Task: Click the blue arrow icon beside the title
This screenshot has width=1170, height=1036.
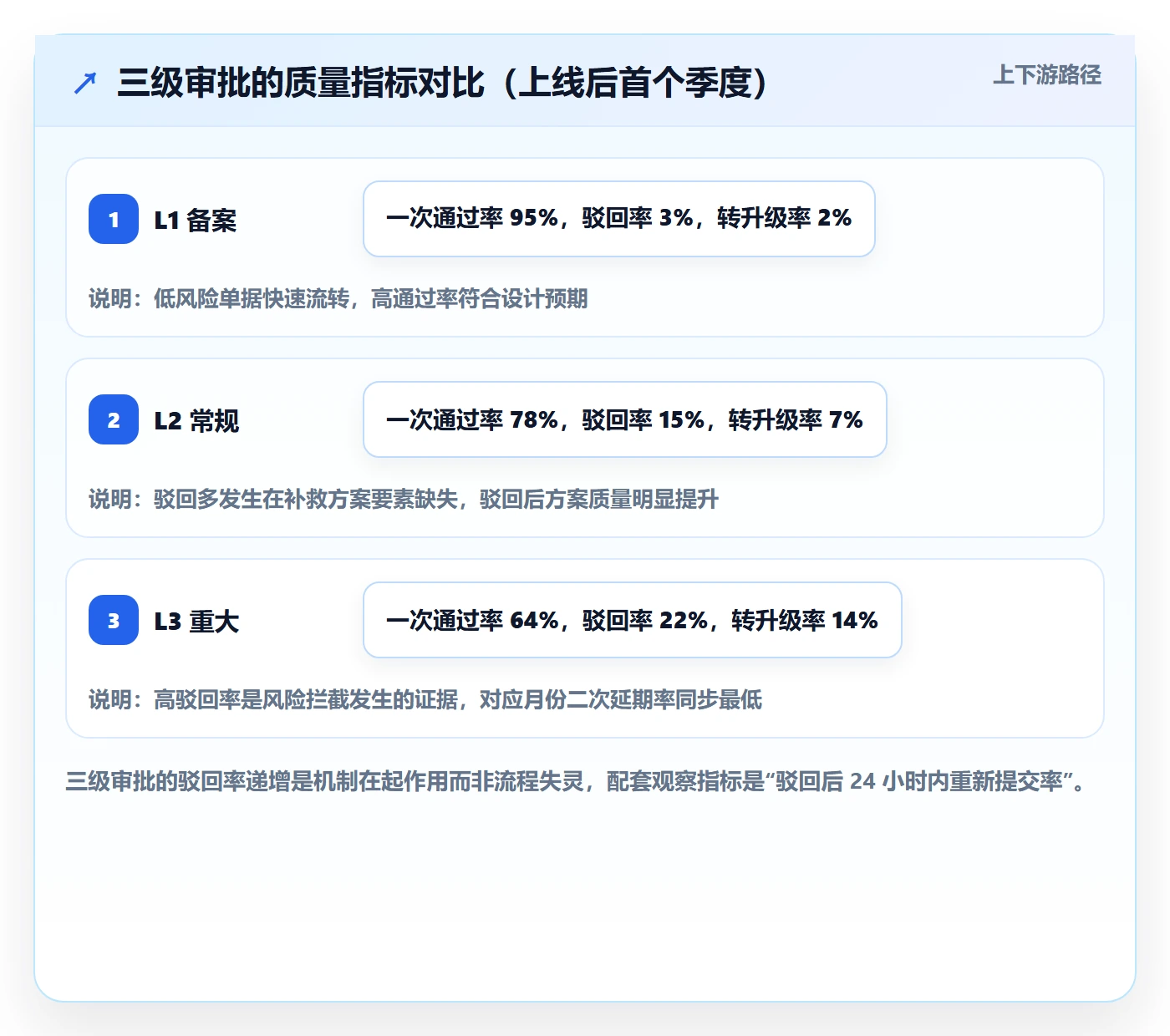Action: tap(85, 83)
